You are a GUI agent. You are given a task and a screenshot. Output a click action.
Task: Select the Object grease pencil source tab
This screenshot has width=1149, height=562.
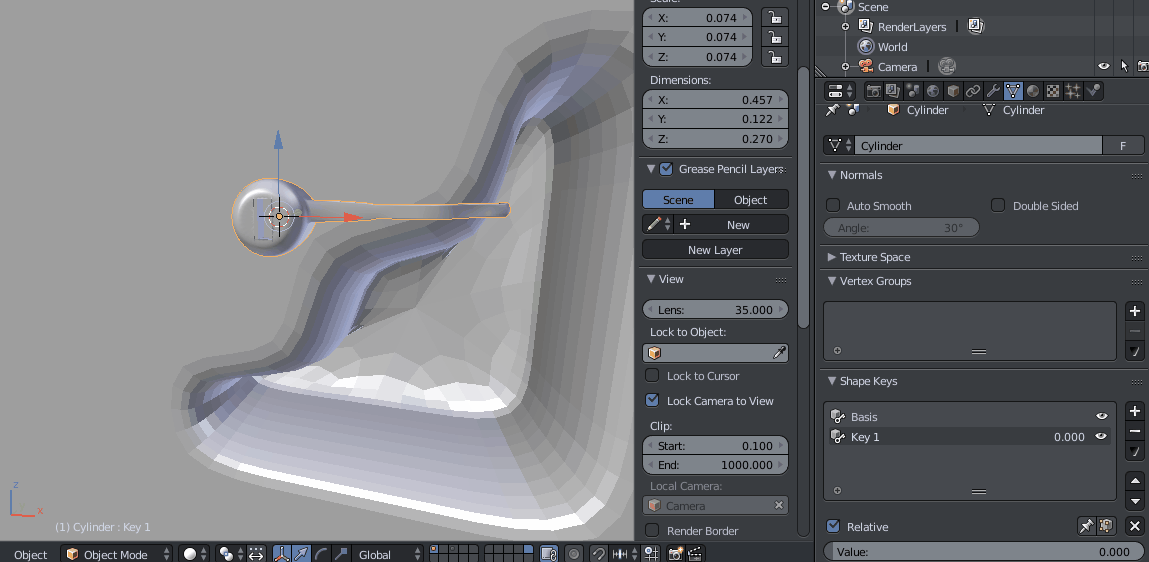tap(751, 199)
